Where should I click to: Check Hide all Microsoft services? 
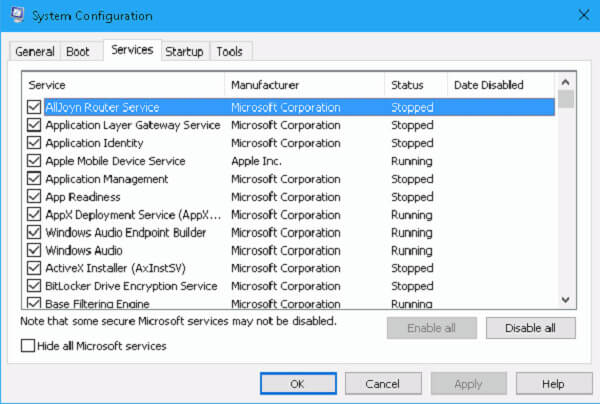tap(28, 346)
